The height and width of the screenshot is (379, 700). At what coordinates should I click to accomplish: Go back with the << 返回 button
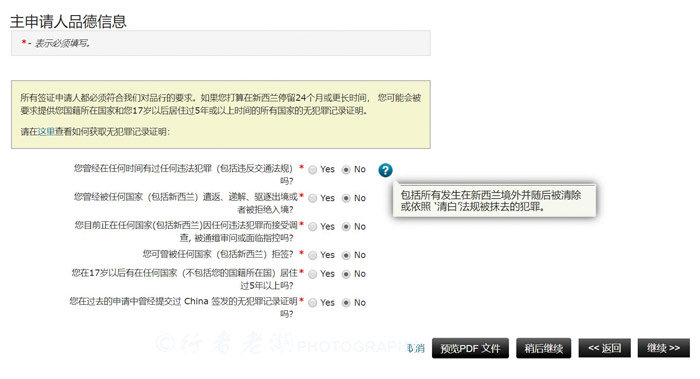pos(604,348)
